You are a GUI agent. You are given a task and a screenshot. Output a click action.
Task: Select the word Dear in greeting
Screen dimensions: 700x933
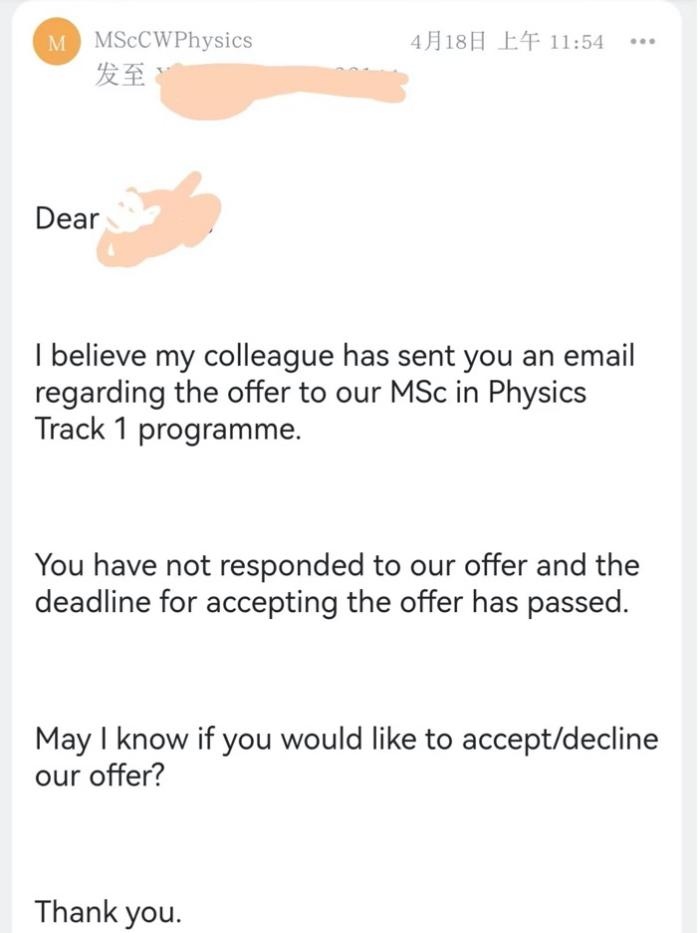(x=67, y=218)
